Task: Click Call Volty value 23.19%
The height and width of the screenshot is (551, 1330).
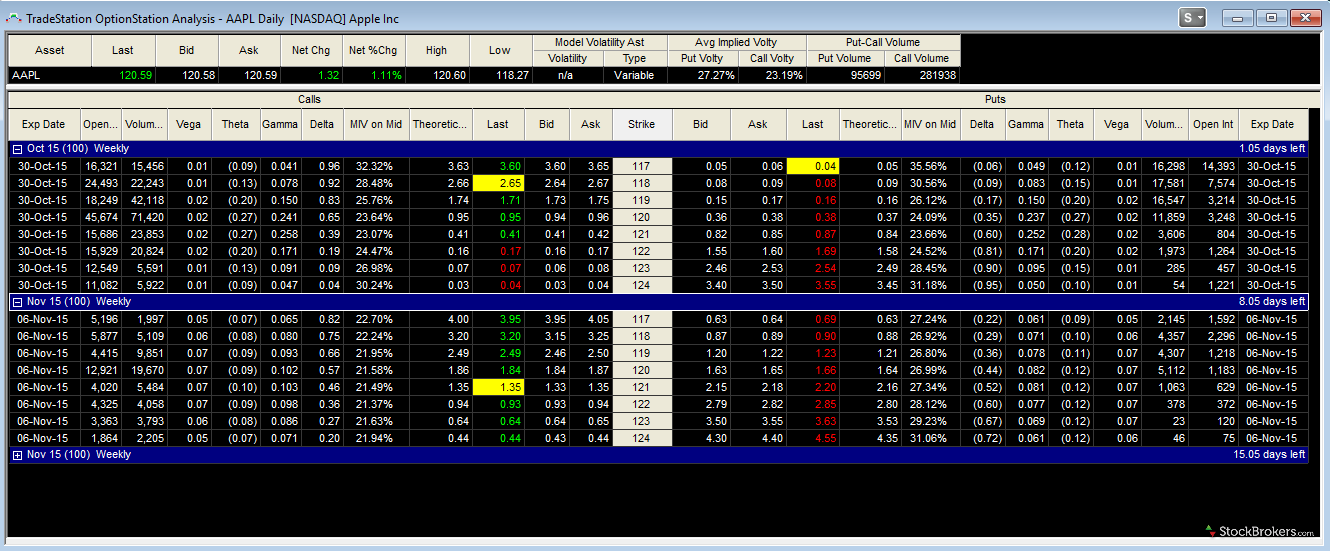Action: pos(783,75)
